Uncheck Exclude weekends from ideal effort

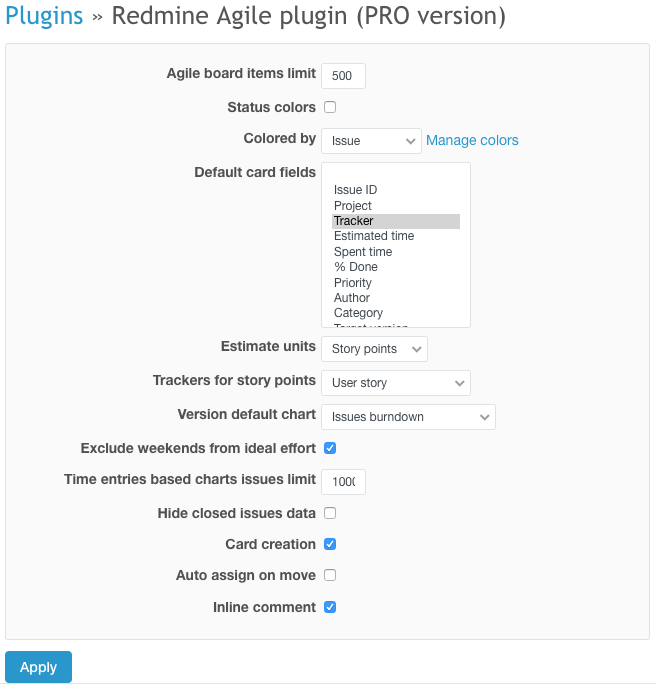click(330, 448)
